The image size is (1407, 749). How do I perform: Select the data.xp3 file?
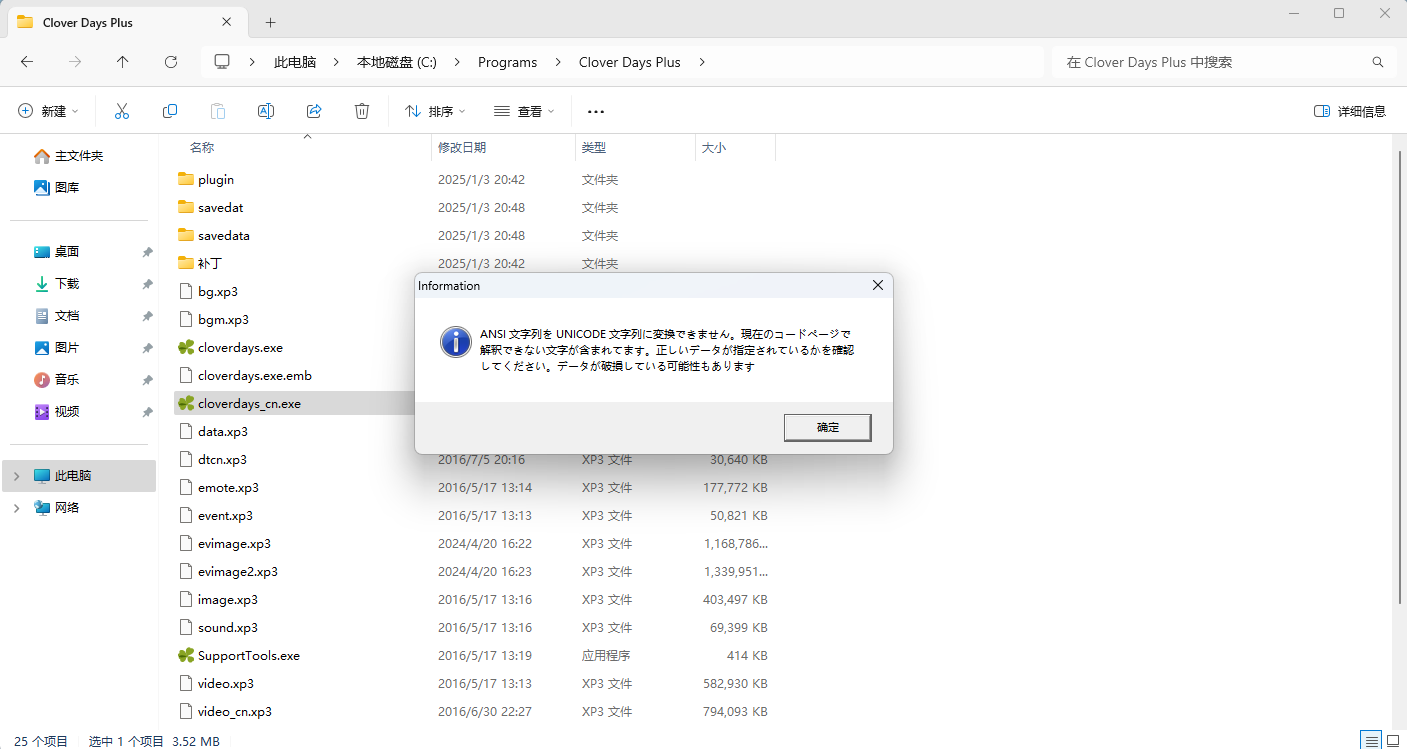(223, 432)
